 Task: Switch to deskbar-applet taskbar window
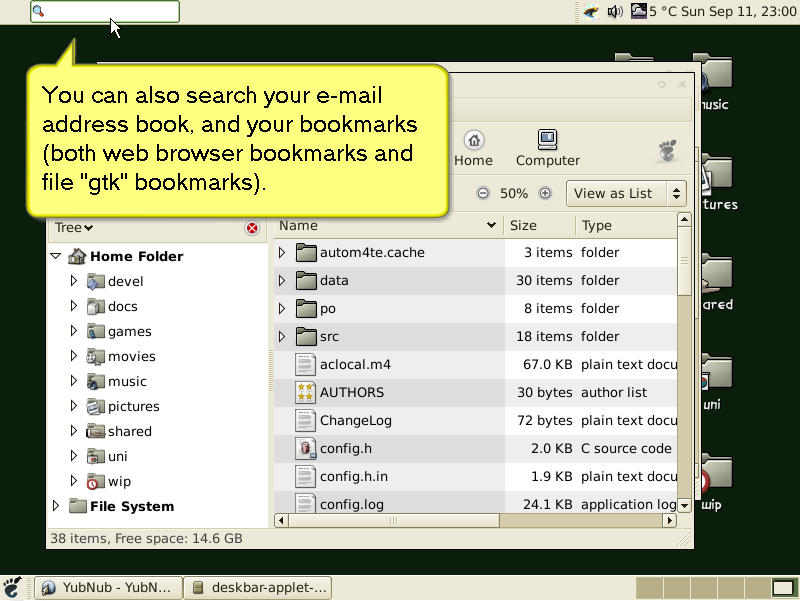(x=260, y=588)
